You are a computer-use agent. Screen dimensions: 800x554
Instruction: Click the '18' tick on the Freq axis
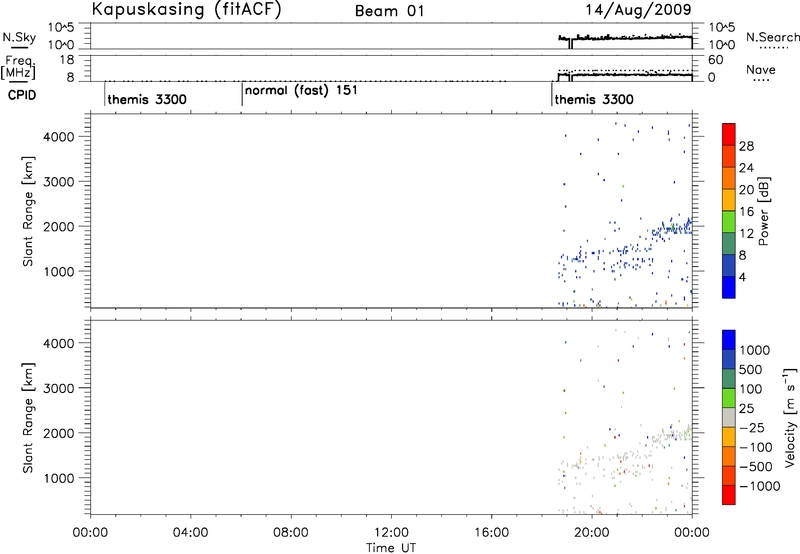click(x=66, y=60)
